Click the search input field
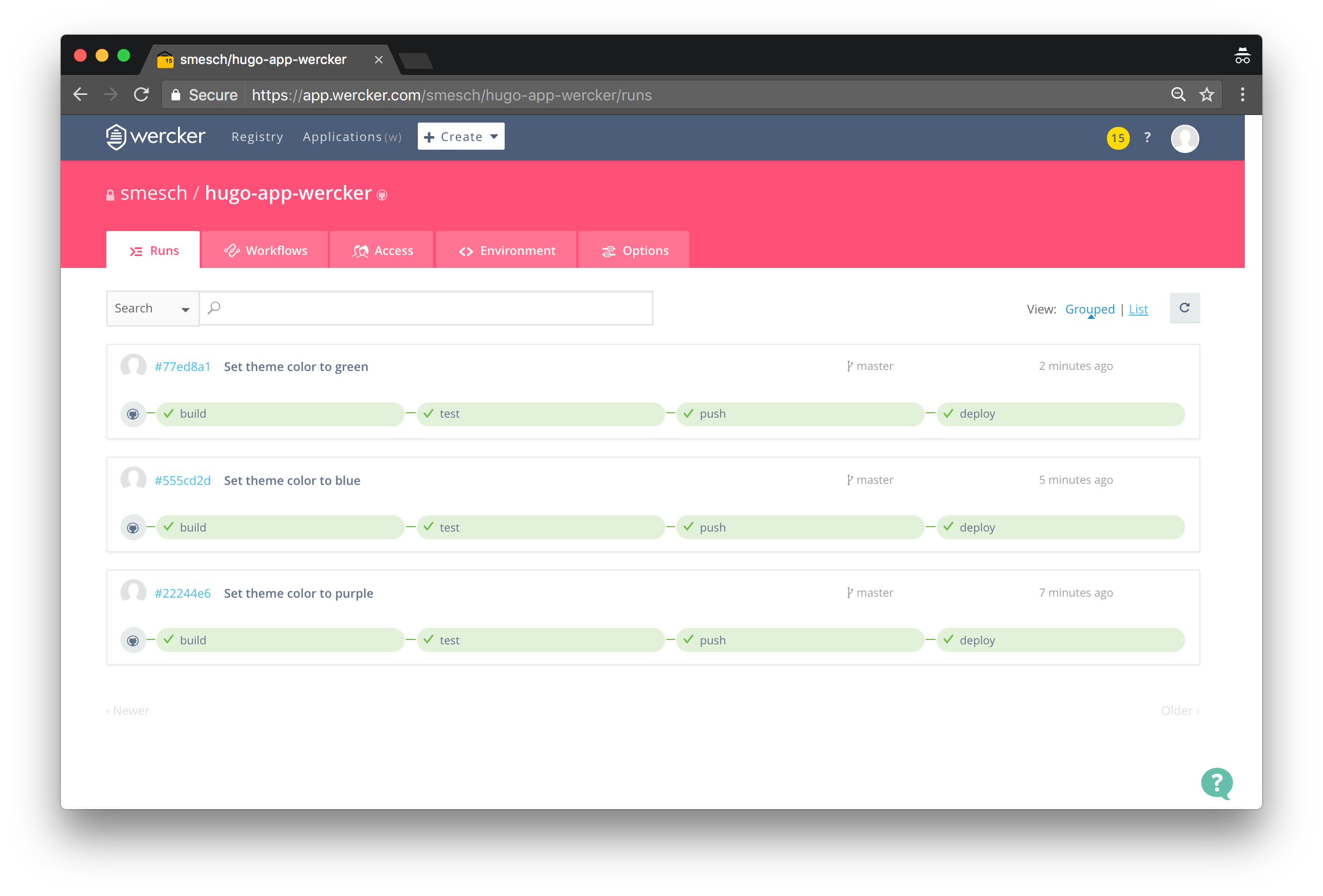 coord(427,308)
